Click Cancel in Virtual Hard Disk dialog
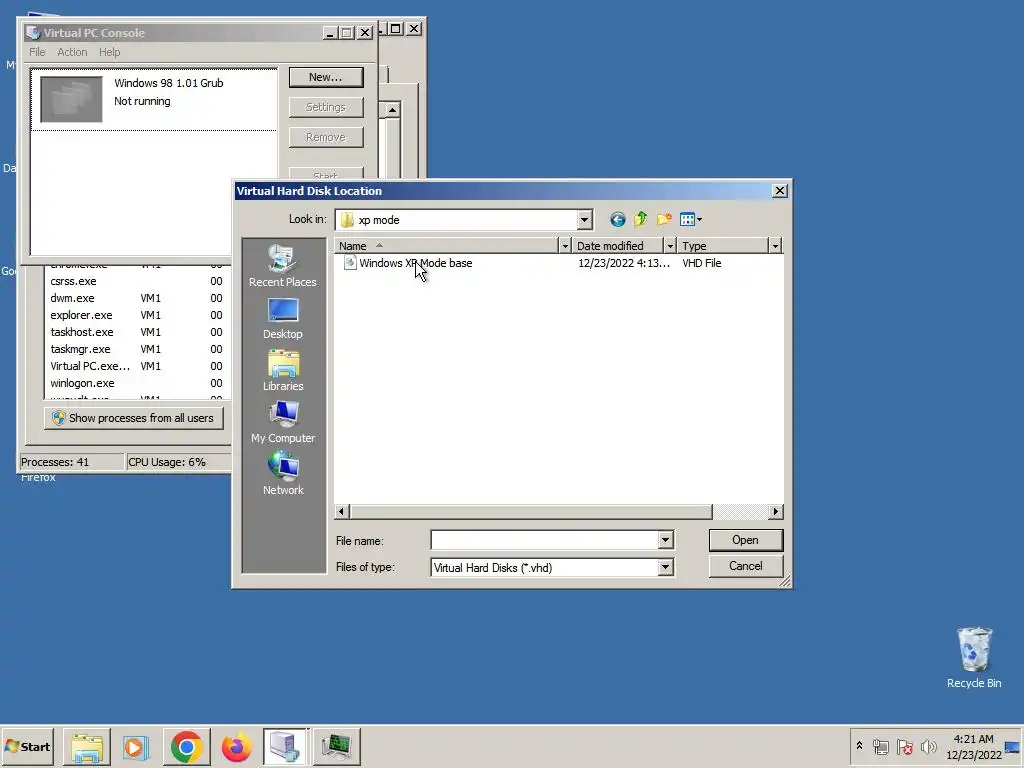 745,566
